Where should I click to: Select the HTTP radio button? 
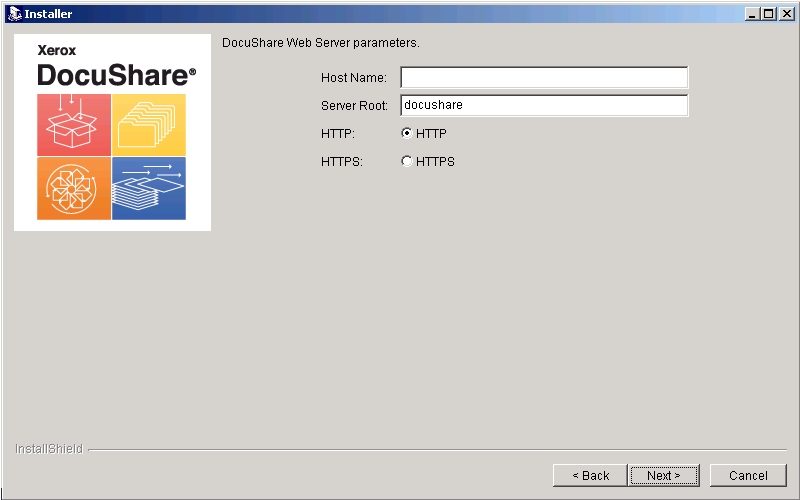407,133
